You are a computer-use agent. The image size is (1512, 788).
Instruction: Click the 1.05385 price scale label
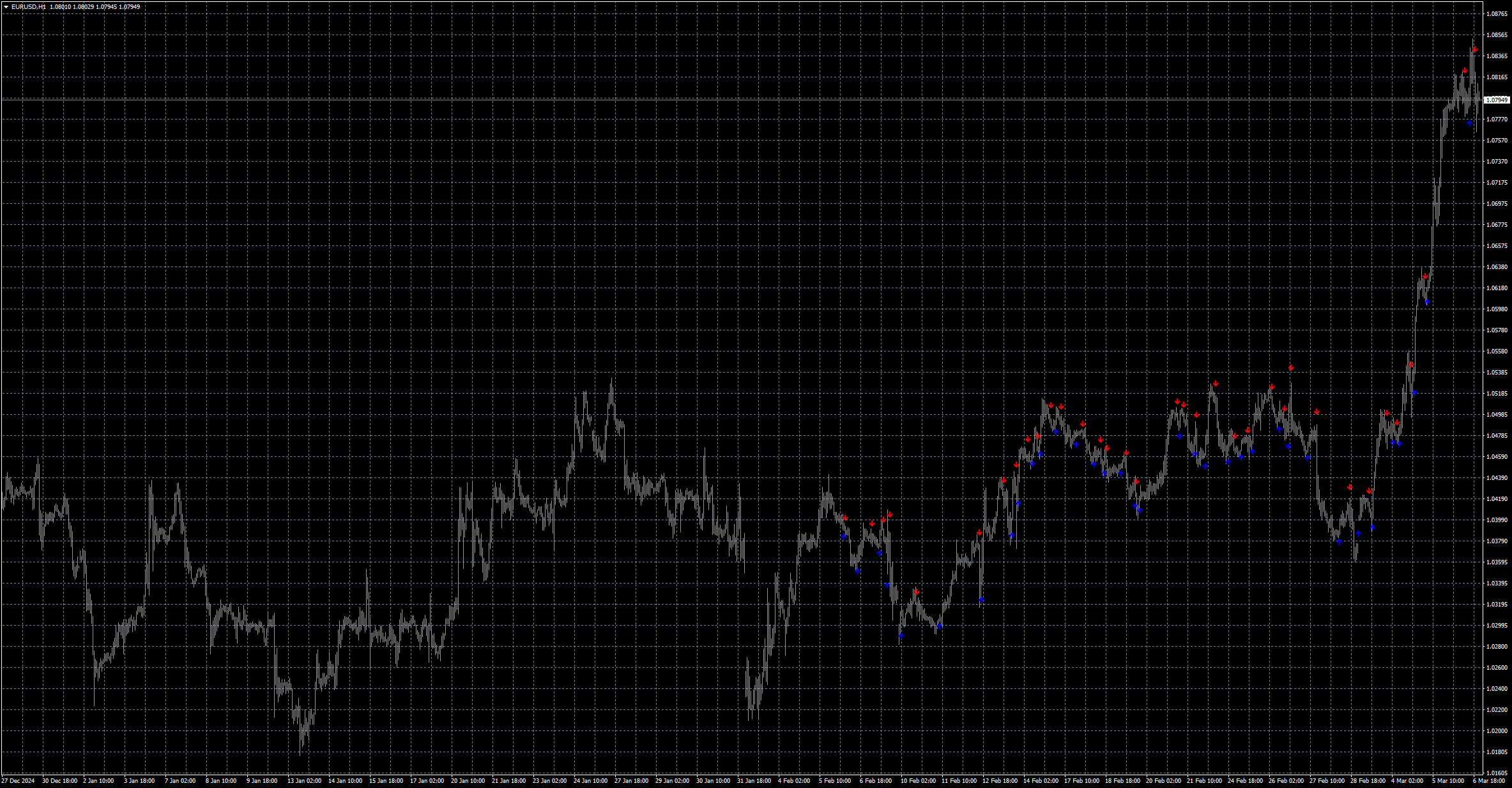coord(1497,373)
